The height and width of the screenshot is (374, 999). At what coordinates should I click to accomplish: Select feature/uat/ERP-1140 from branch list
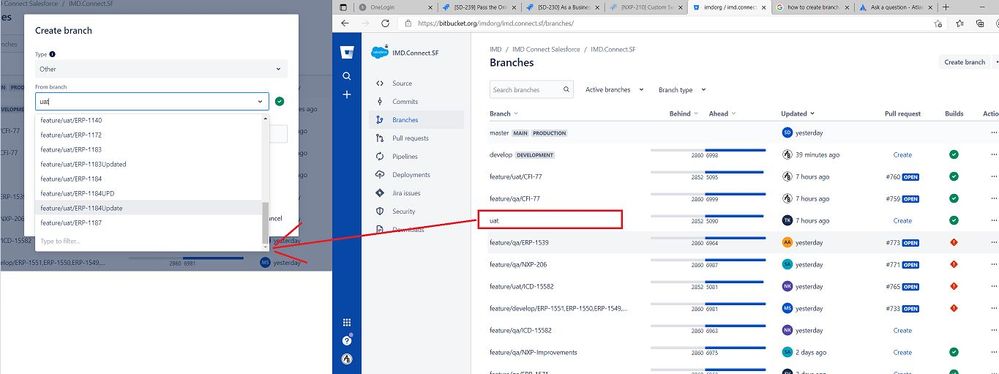[148, 120]
